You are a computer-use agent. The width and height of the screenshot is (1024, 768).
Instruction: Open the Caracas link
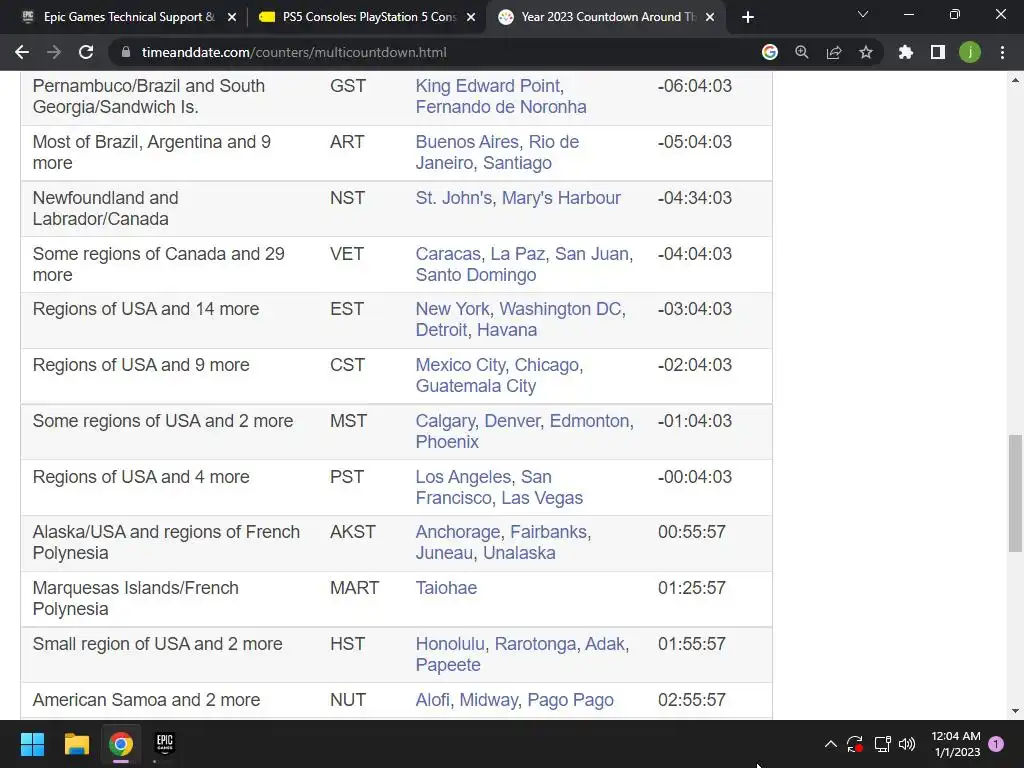[x=448, y=253]
